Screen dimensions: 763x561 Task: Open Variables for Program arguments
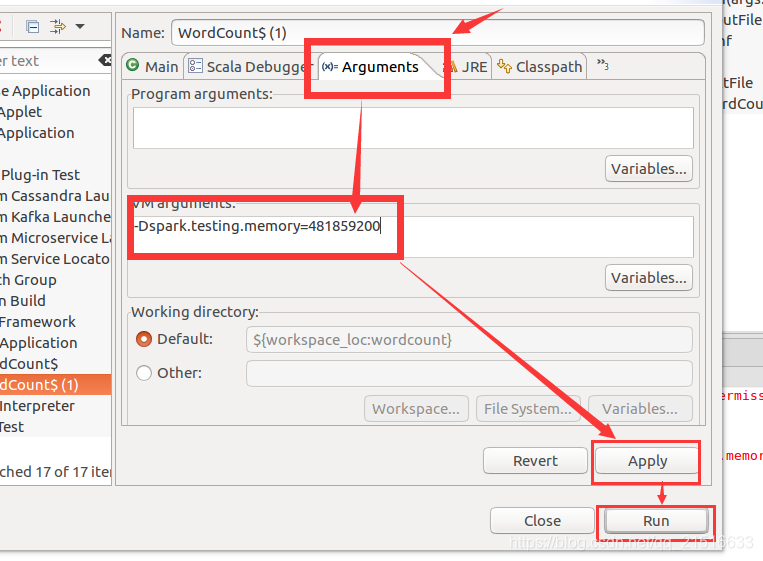point(648,169)
